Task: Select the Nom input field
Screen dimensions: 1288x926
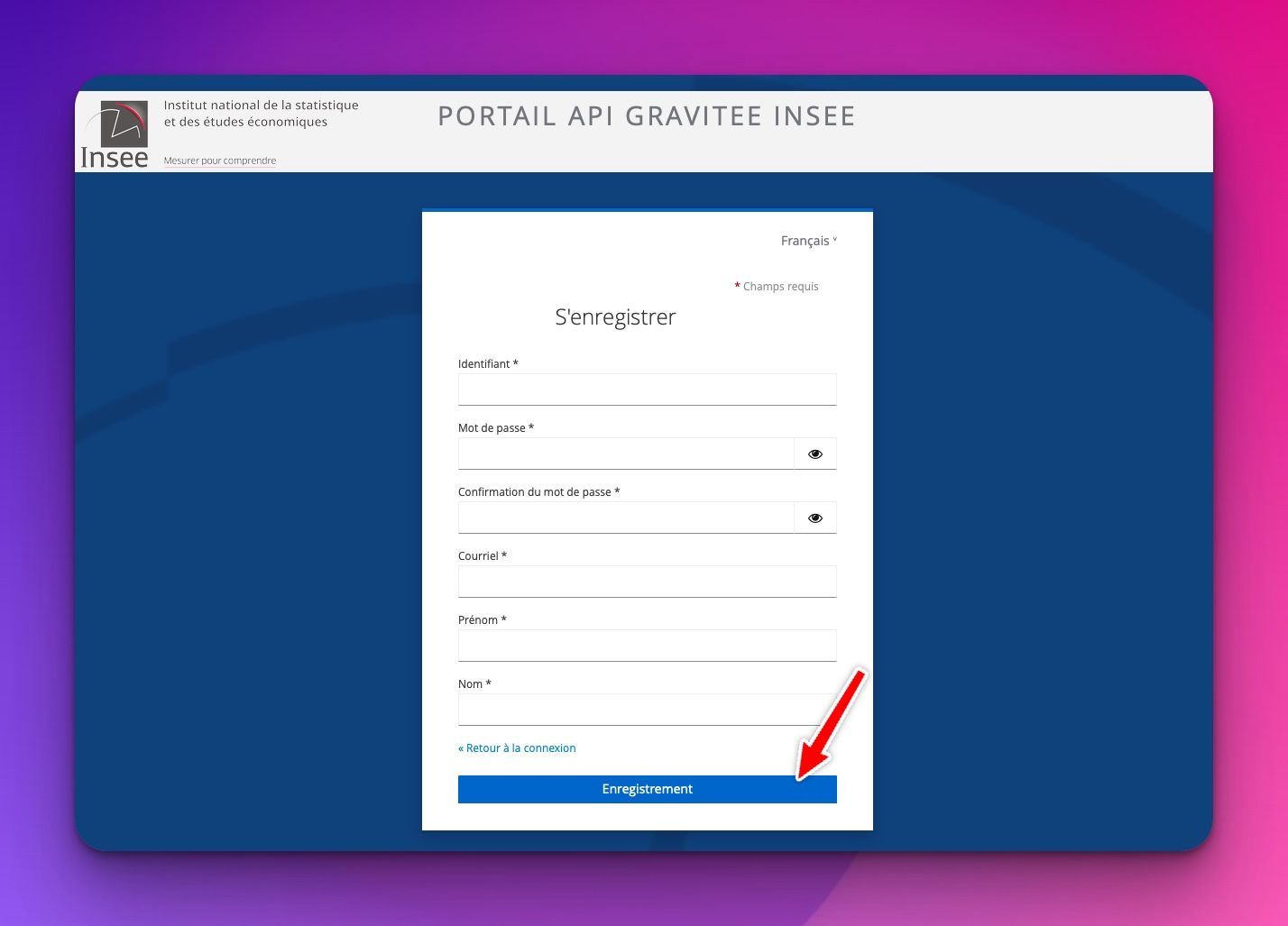Action: pos(648,710)
